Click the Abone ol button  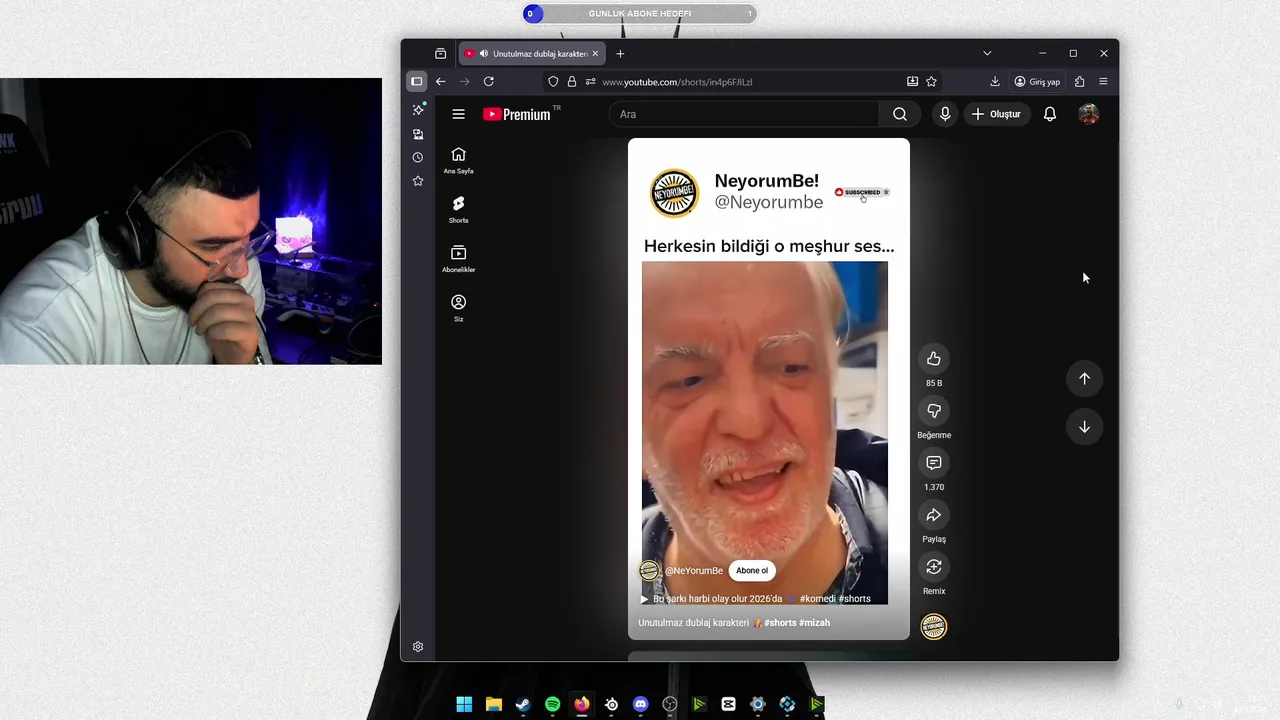coord(752,571)
